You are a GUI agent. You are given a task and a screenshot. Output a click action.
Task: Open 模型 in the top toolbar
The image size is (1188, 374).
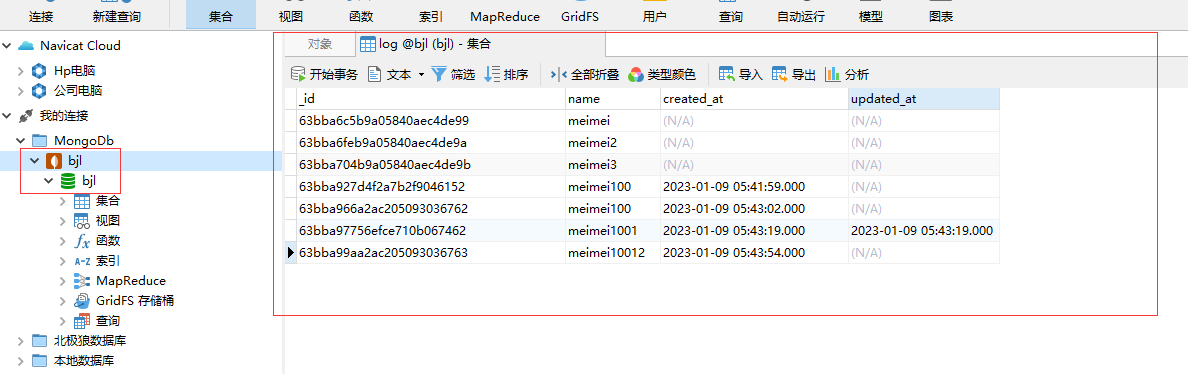(x=871, y=16)
